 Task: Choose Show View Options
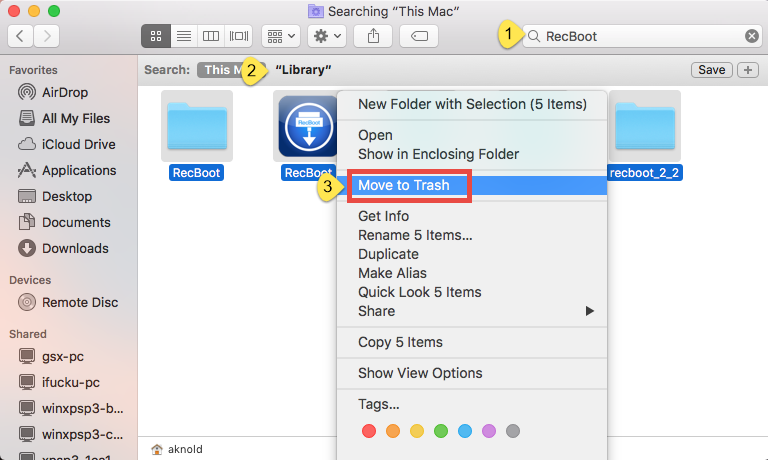472,373
